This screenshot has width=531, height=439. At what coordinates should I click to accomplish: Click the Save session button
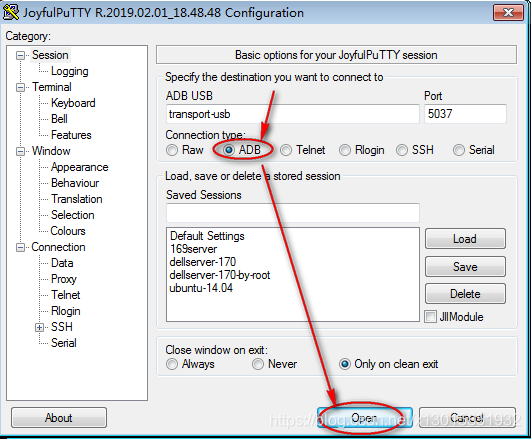click(x=465, y=267)
